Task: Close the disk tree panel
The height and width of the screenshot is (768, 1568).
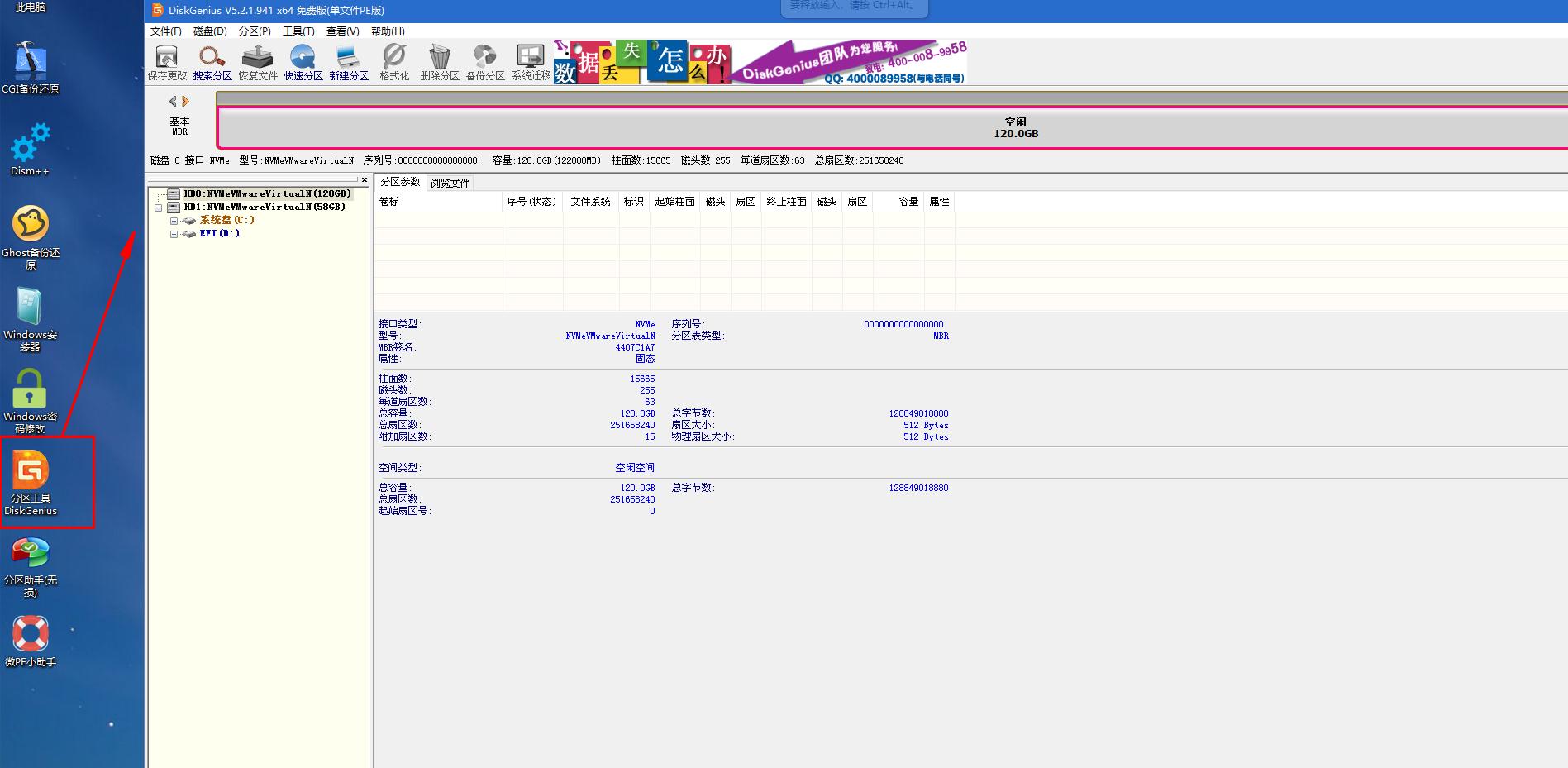Action: click(365, 179)
